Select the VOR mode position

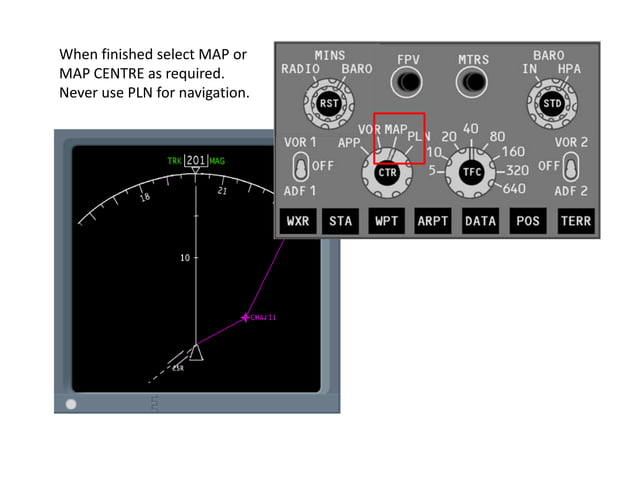369,130
